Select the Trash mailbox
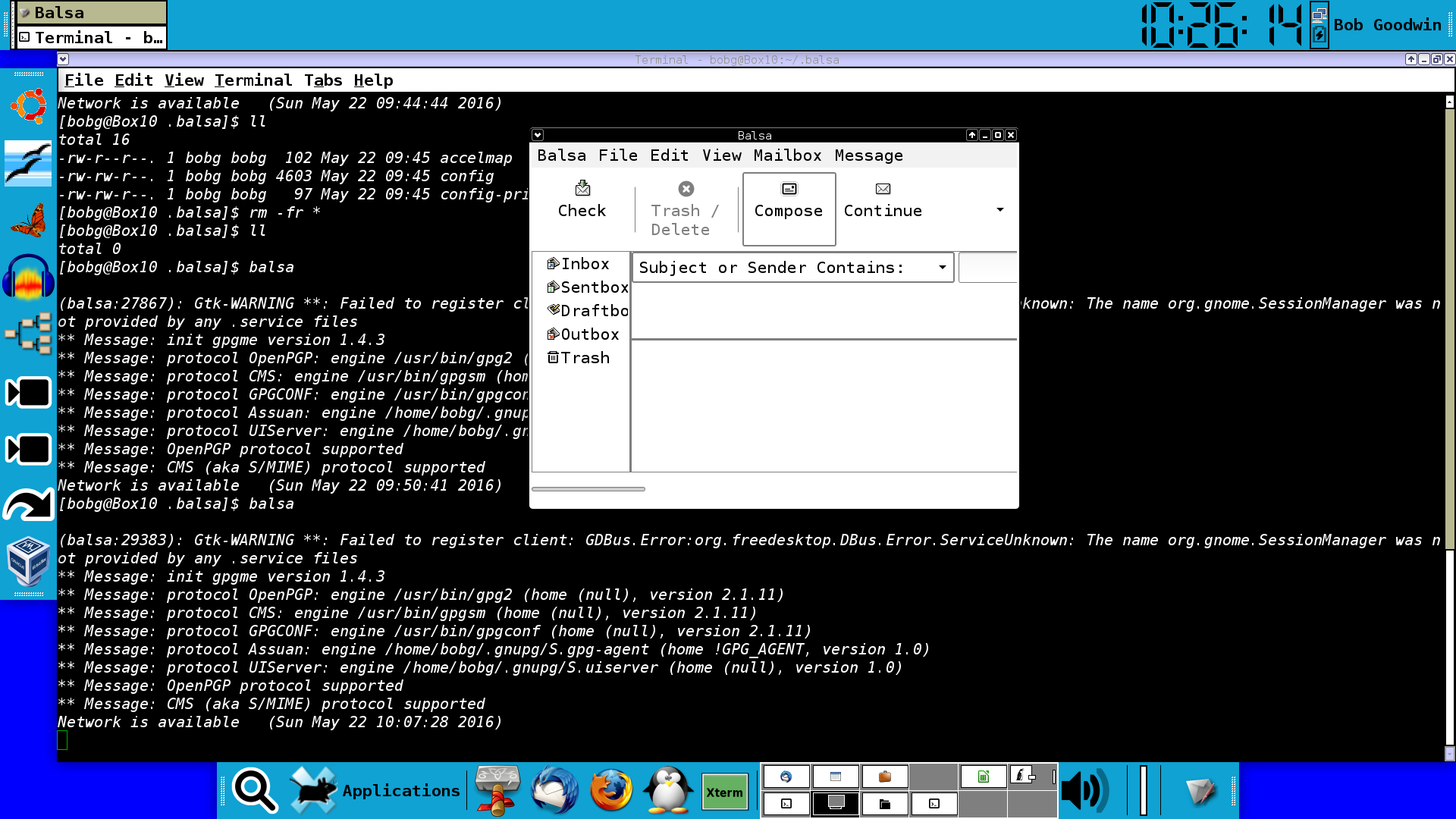The image size is (1456, 819). 579,358
